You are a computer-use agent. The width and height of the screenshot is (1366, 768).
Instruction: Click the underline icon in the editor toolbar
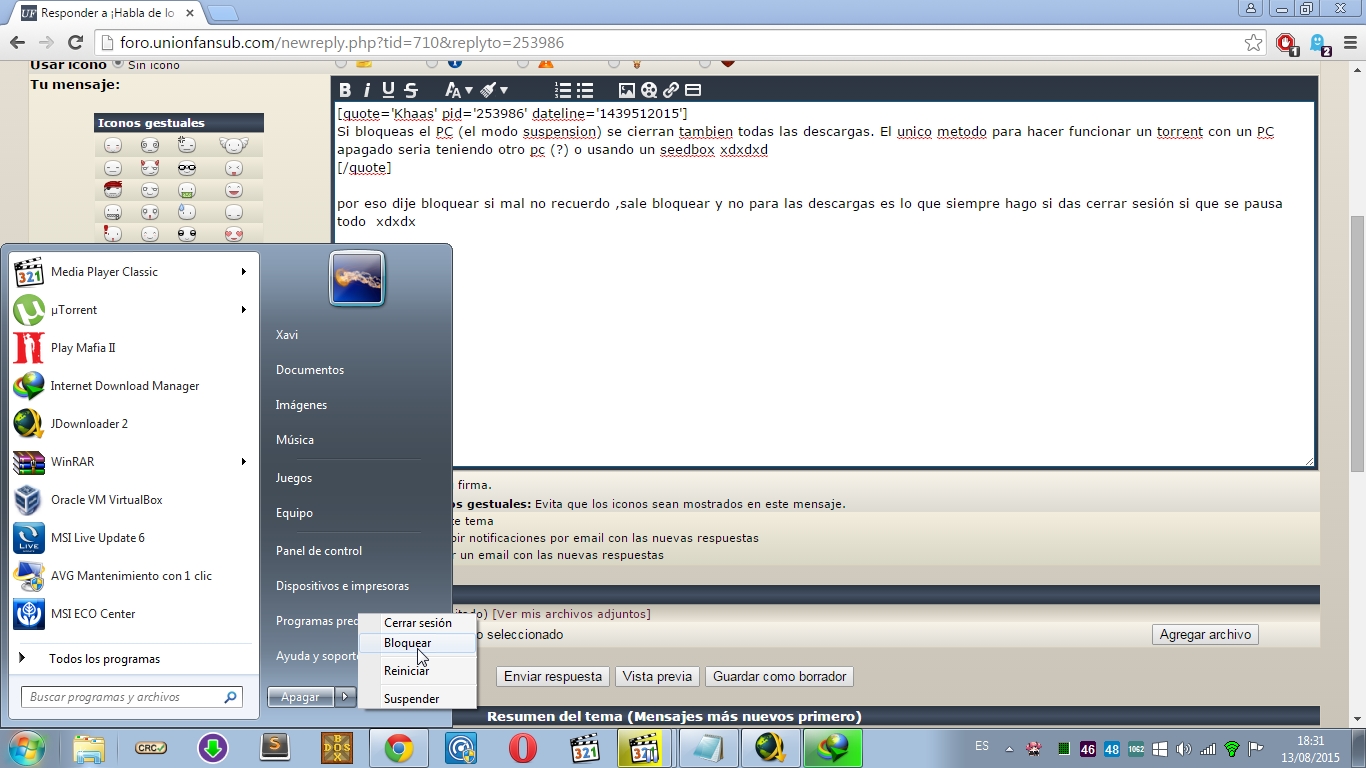(x=388, y=90)
